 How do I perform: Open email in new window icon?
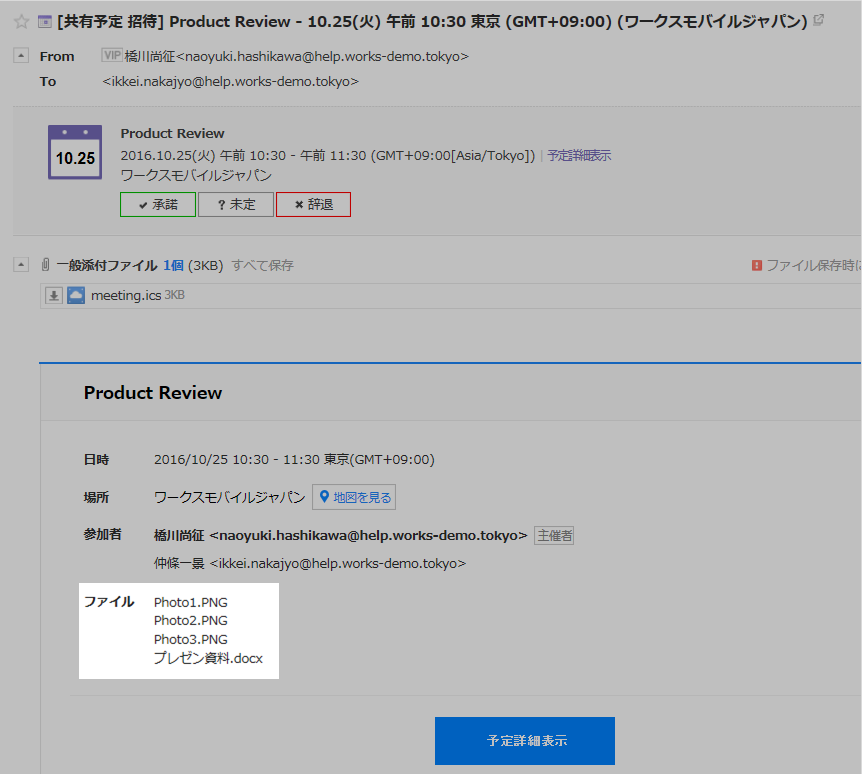(820, 20)
